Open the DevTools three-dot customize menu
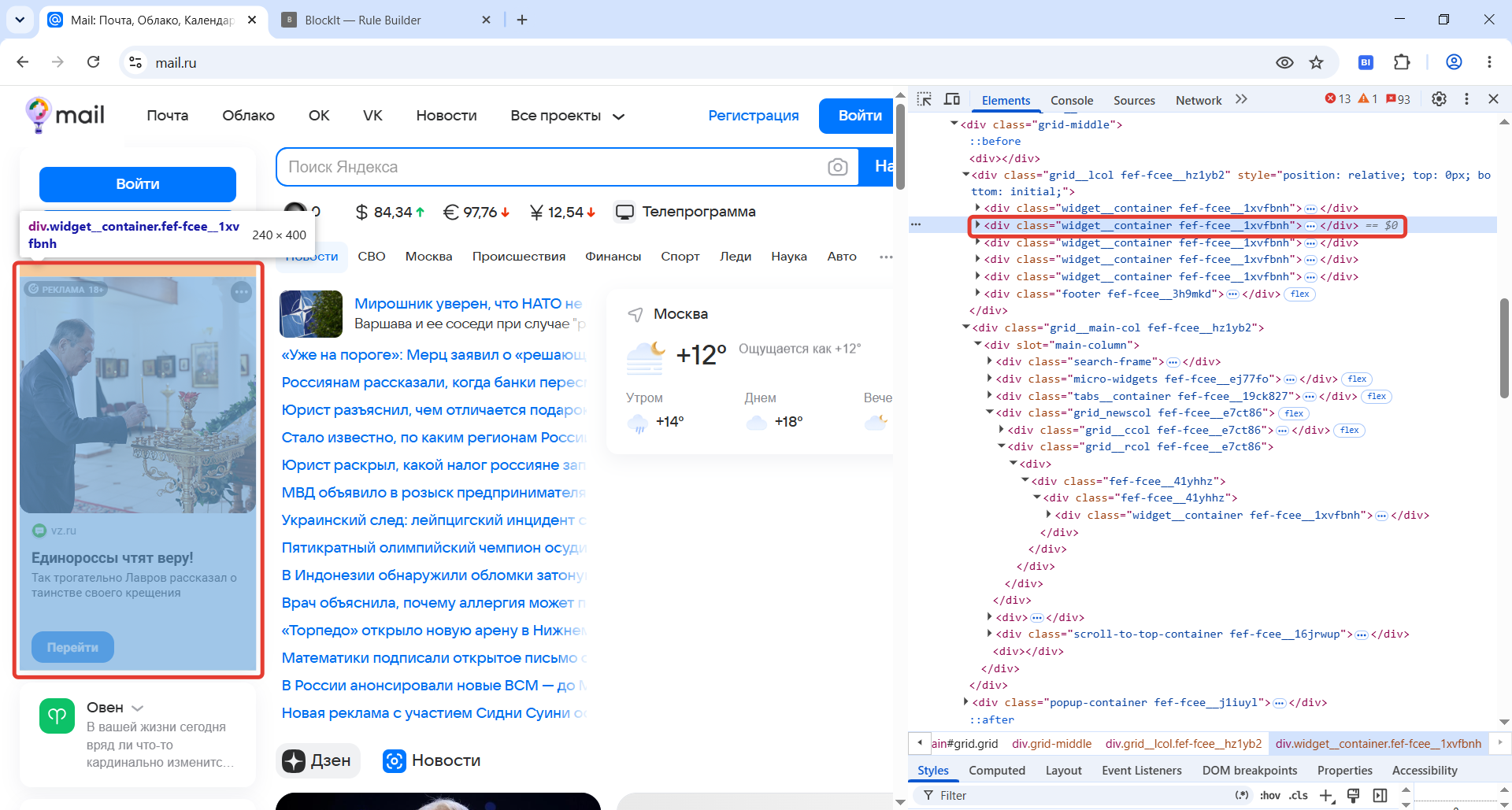This screenshot has width=1512, height=810. (1466, 99)
